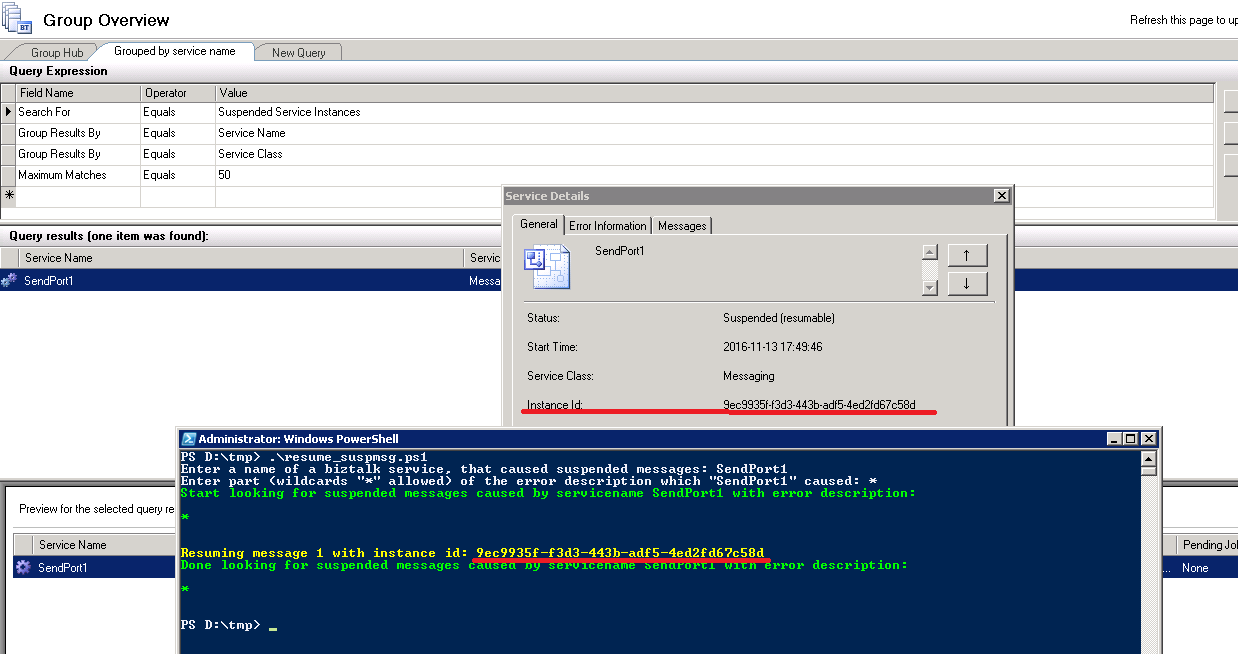Click the Resuming message 1 line in PowerShell
This screenshot has width=1238, height=654.
point(472,553)
